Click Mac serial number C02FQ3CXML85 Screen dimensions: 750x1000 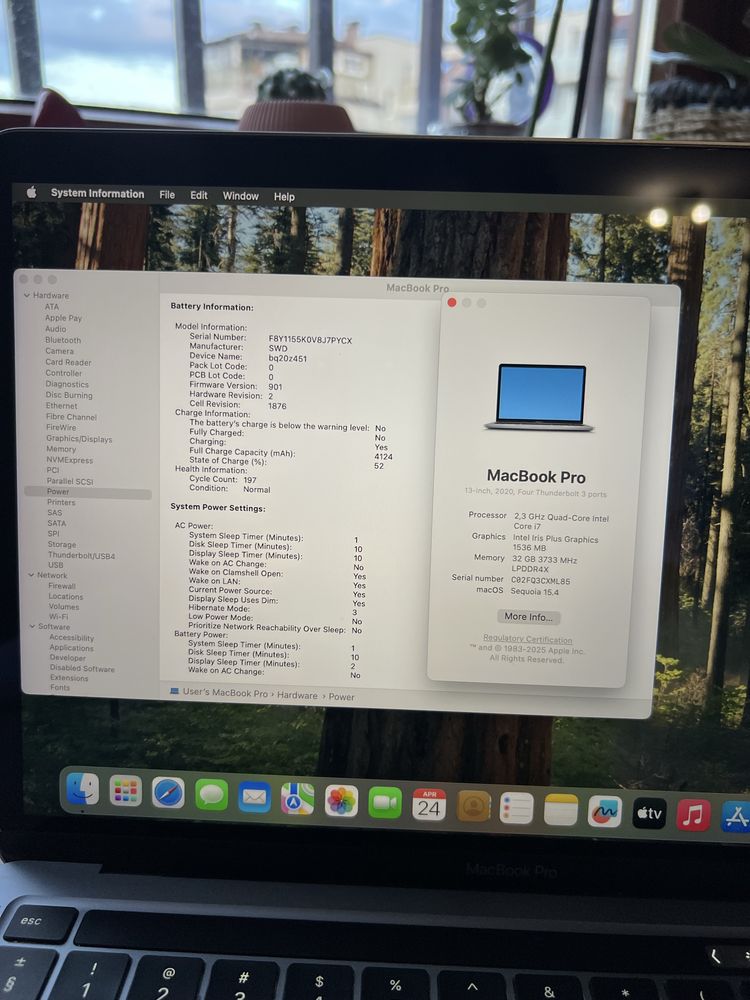(x=541, y=581)
